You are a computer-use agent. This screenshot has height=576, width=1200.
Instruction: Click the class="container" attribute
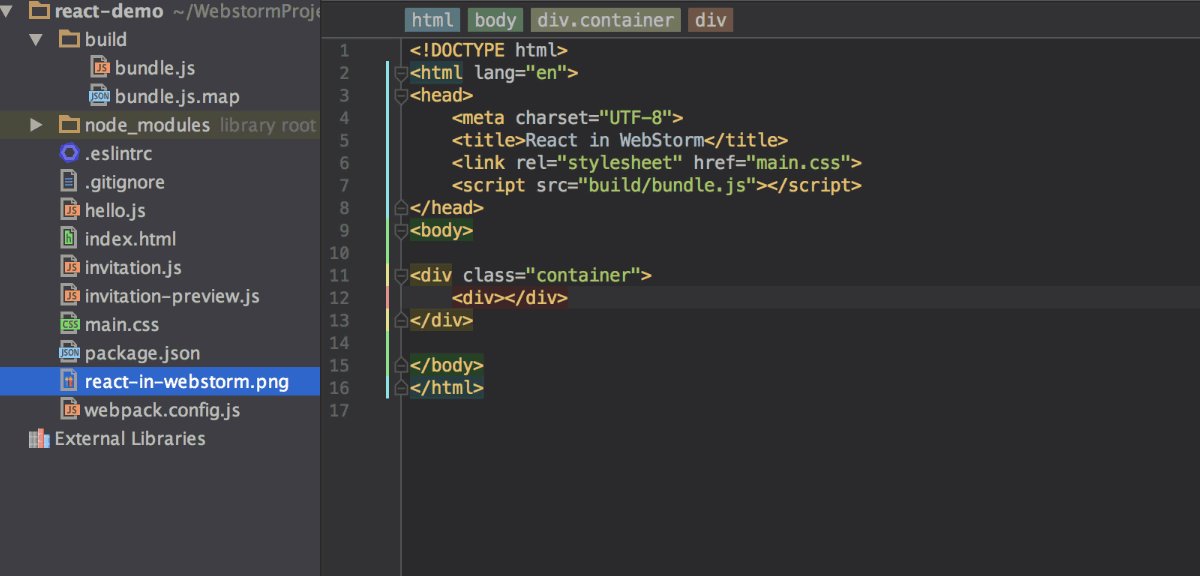click(x=551, y=275)
